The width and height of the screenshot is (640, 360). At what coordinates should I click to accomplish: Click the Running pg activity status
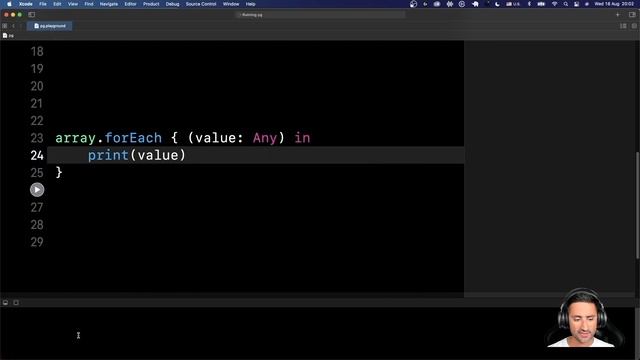(x=252, y=15)
